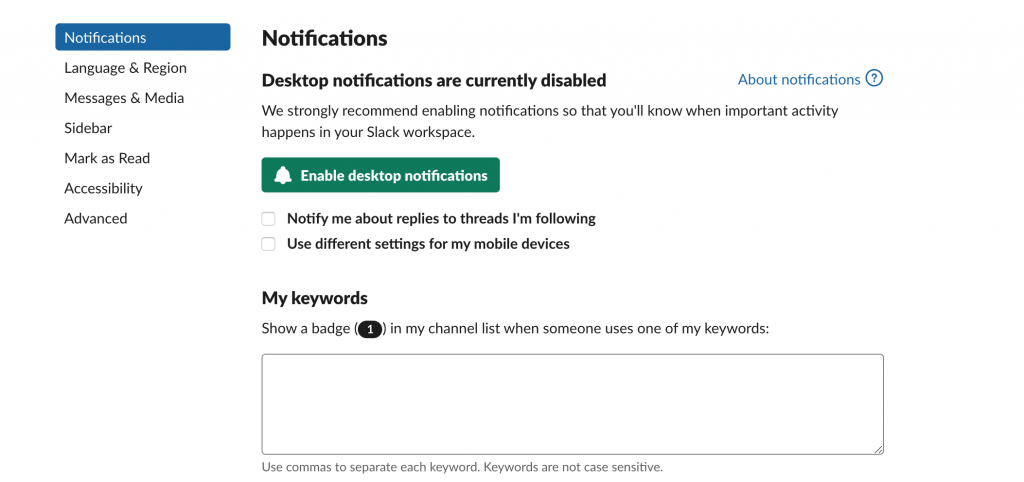The width and height of the screenshot is (1024, 482).
Task: Click the black badge icon showing 1
Action: [370, 329]
